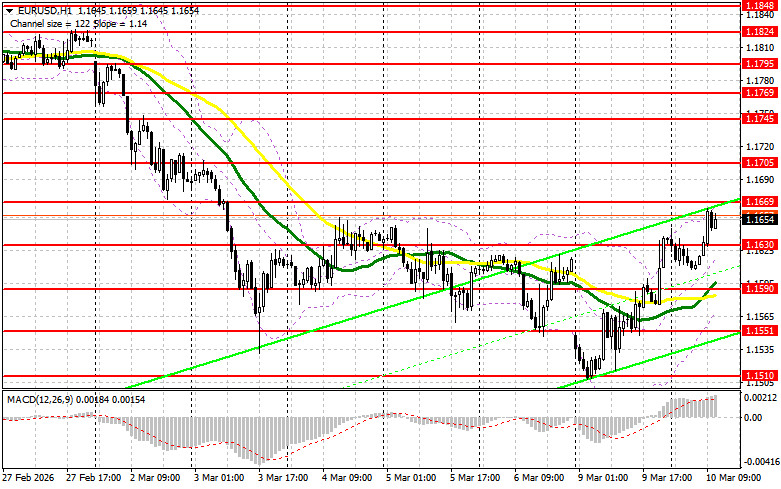The height and width of the screenshot is (489, 781).
Task: Select the 1.1824 red price level tag
Action: pyautogui.click(x=759, y=31)
